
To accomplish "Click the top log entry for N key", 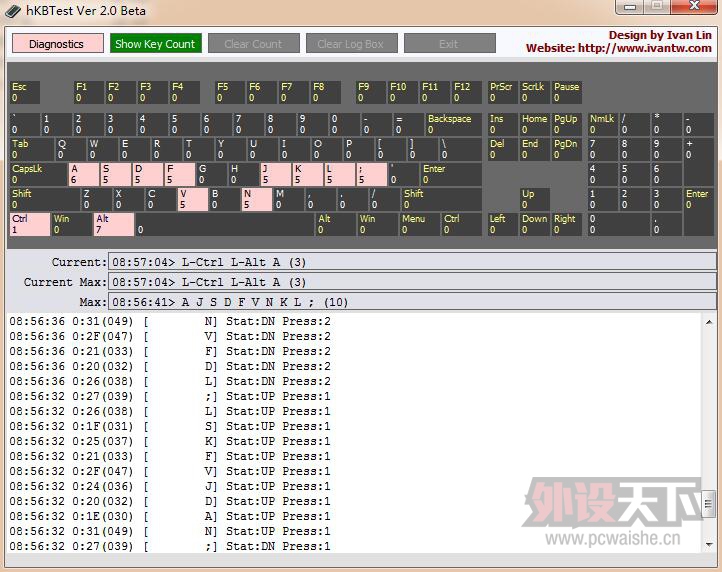I will (170, 321).
